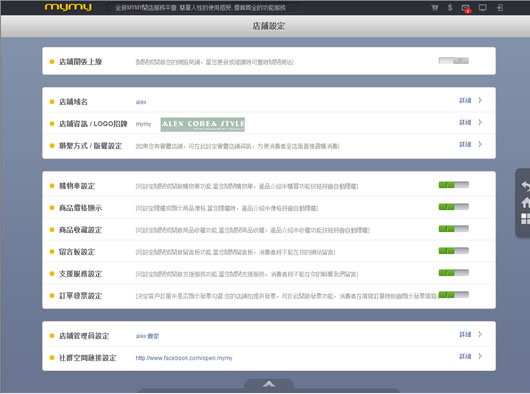Screen dimensions: 530x394
Task: Select the 訂單發票設定 row label
Action: point(80,296)
